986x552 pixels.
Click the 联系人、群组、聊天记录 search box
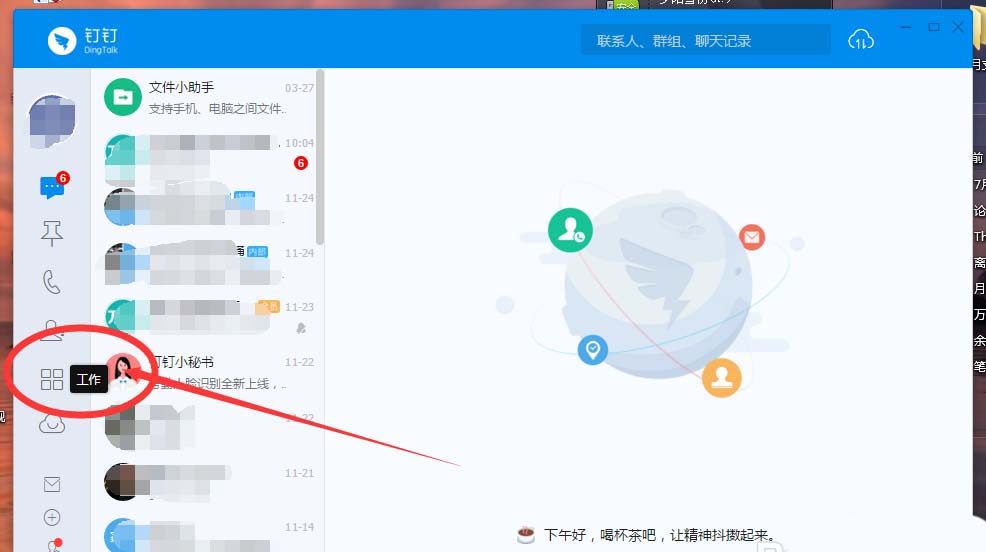coord(705,41)
